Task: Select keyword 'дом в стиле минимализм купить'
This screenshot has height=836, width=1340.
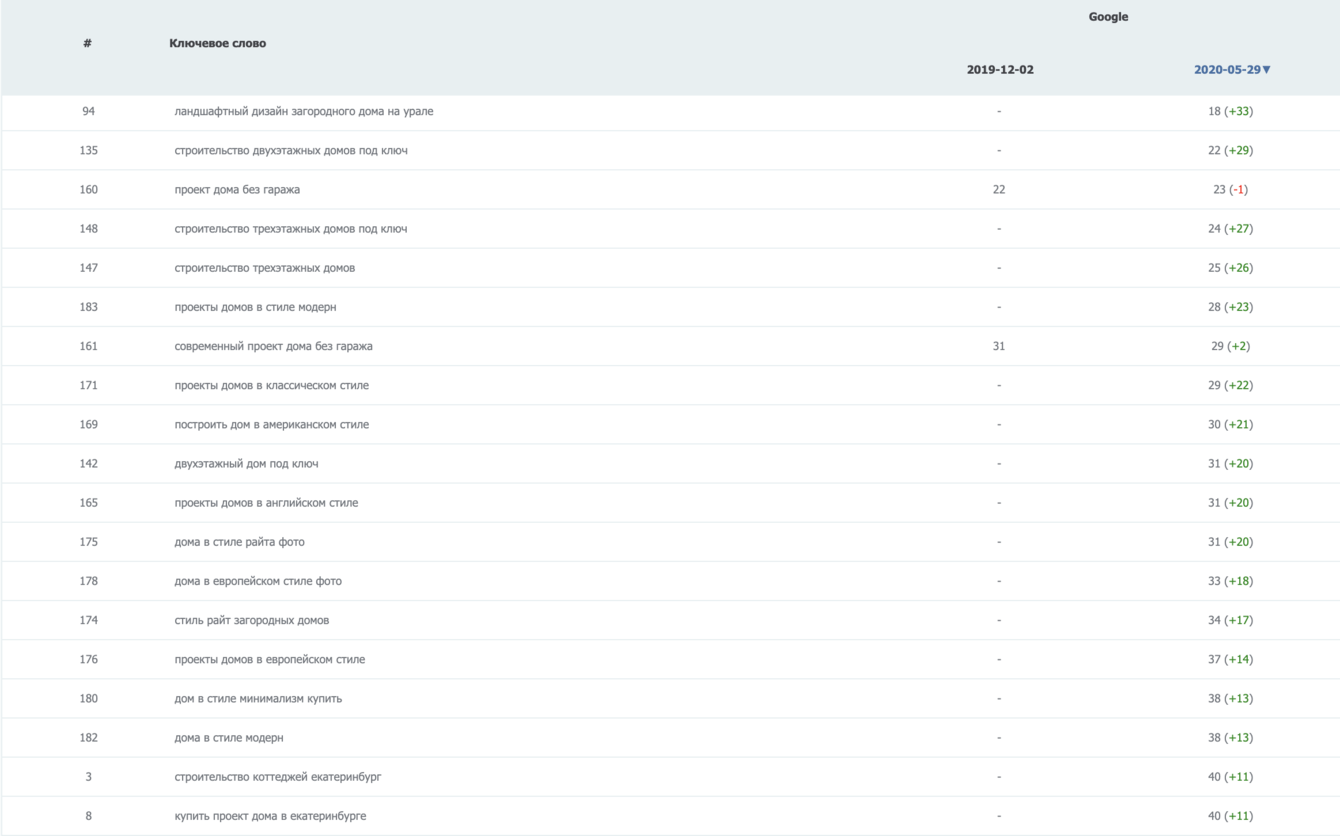Action: [258, 698]
